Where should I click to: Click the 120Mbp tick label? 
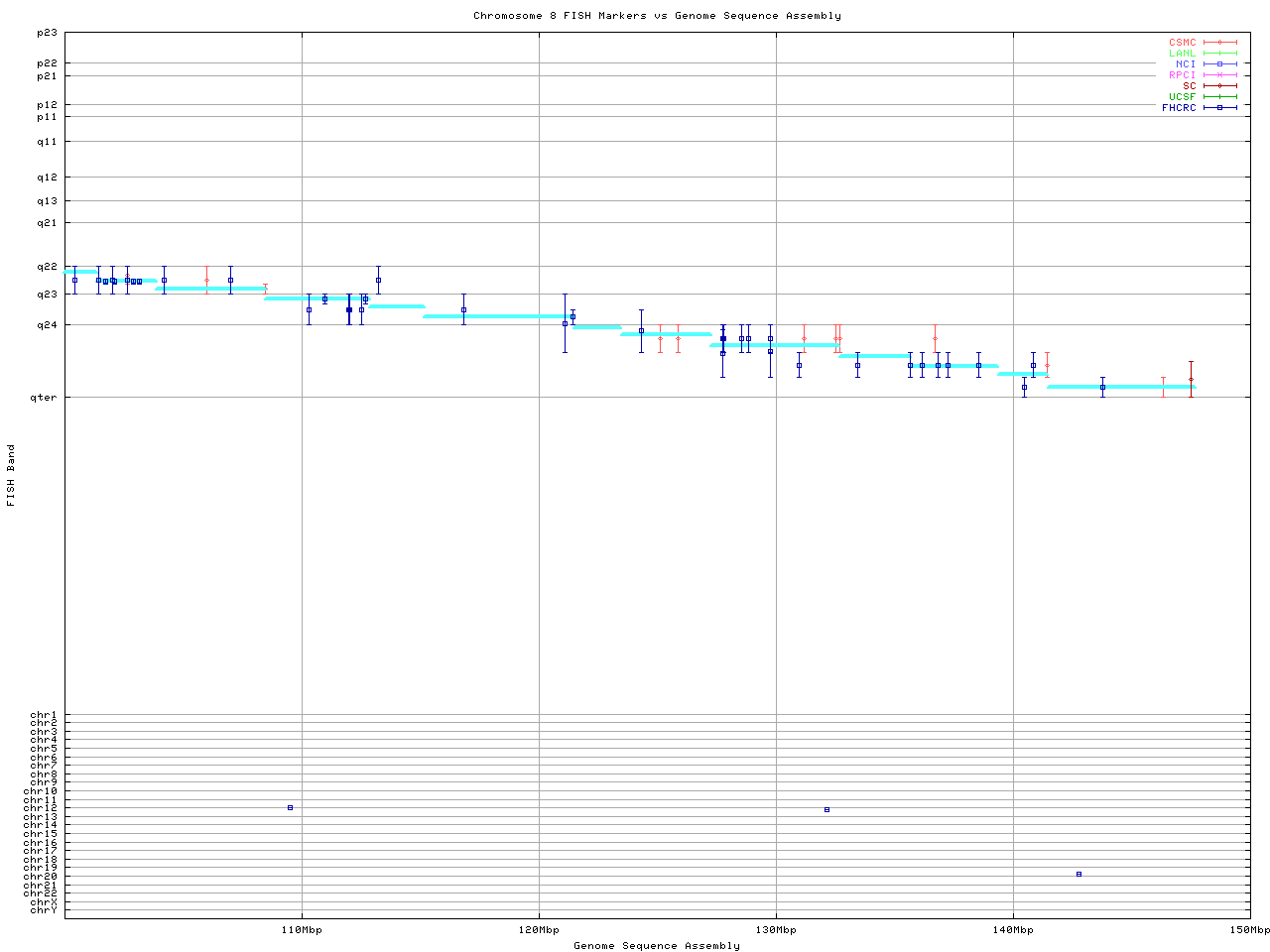pyautogui.click(x=539, y=930)
